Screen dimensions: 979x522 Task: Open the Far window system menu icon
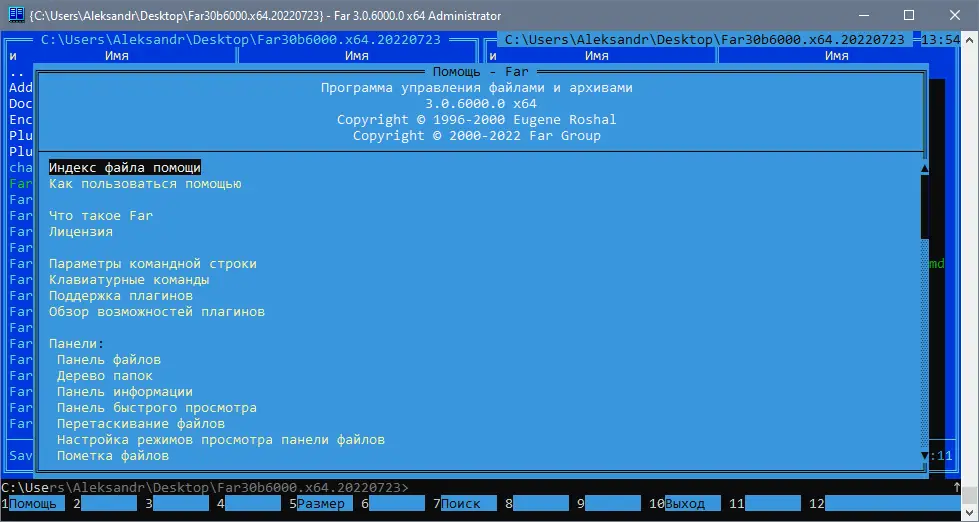[x=16, y=15]
